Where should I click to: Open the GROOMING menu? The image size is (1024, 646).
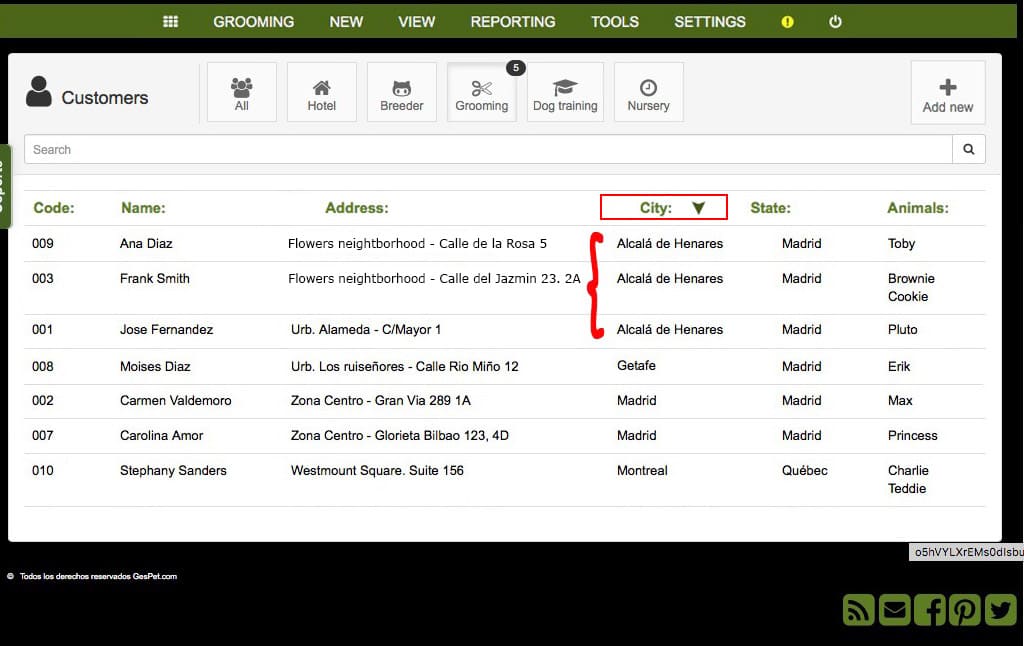coord(253,22)
